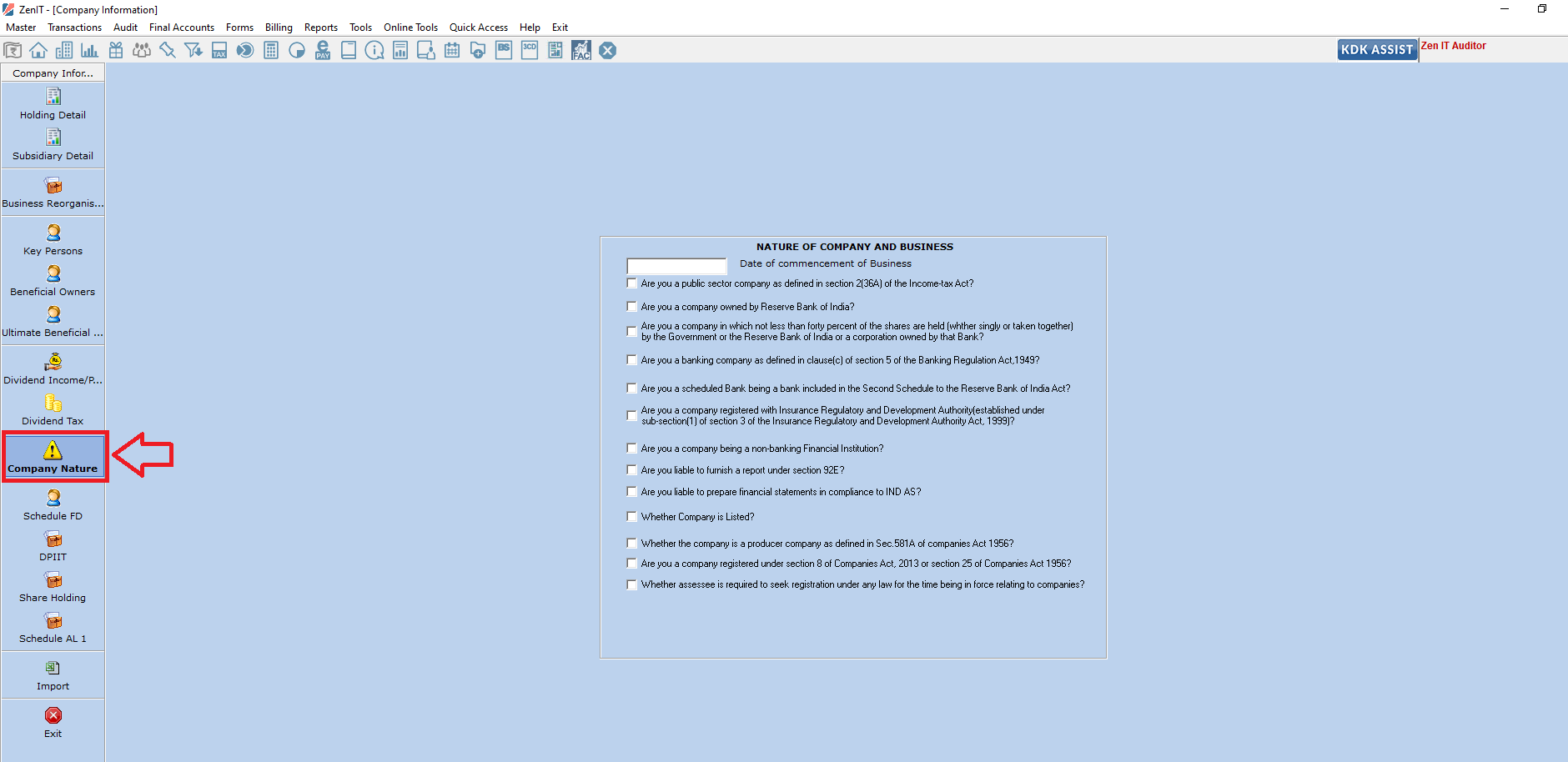Click the bar chart toolbar icon
Screen dimensions: 1568x762
coord(90,50)
